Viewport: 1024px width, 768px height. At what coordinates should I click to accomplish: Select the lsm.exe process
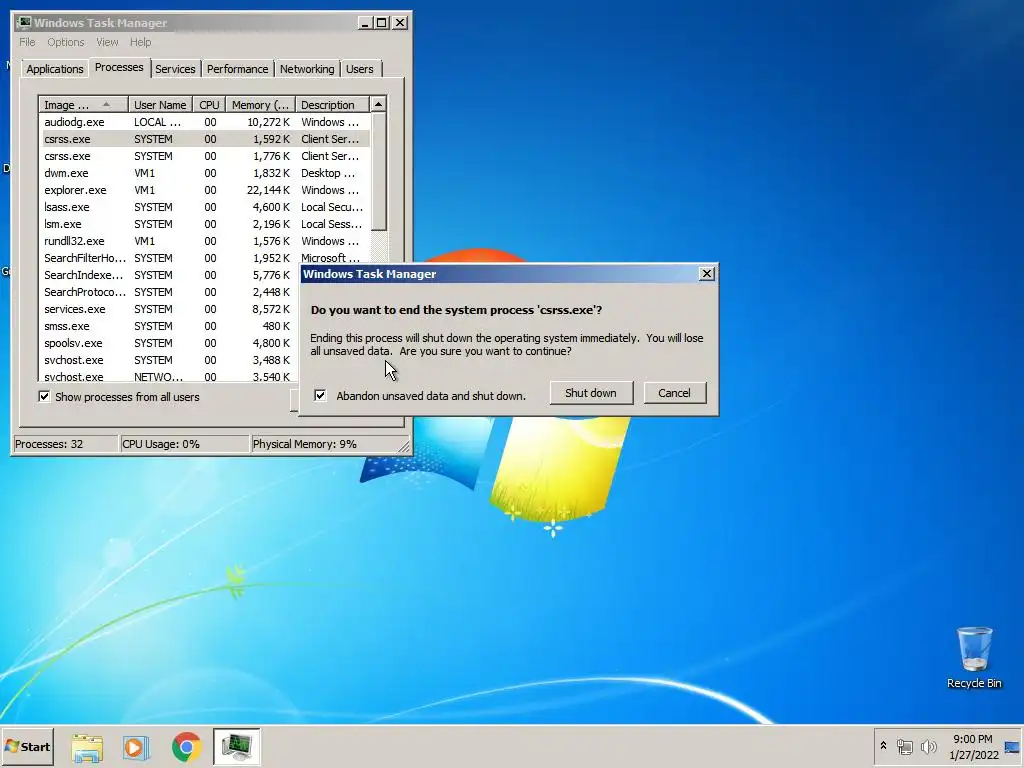click(204, 224)
